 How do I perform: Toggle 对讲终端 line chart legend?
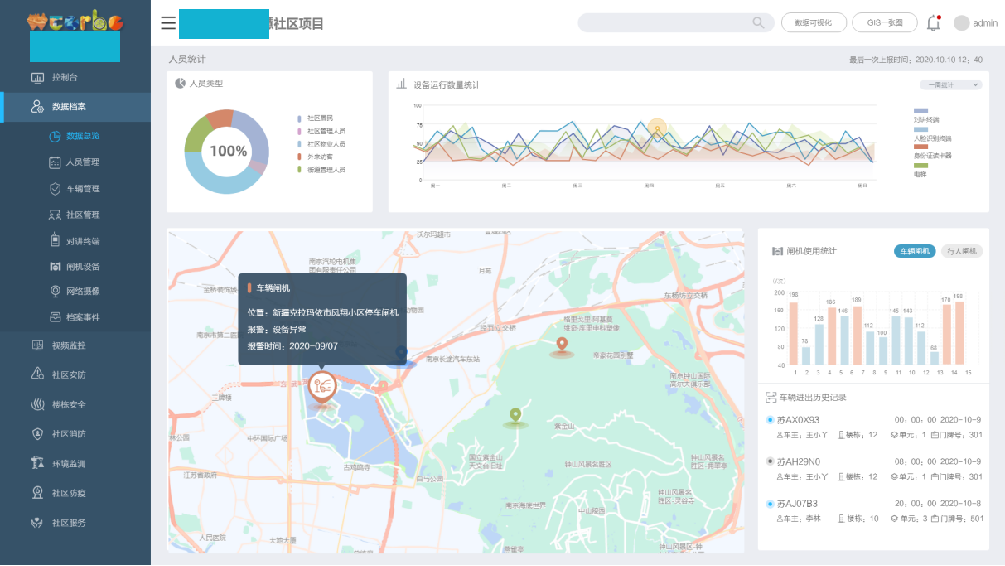pyautogui.click(x=926, y=116)
